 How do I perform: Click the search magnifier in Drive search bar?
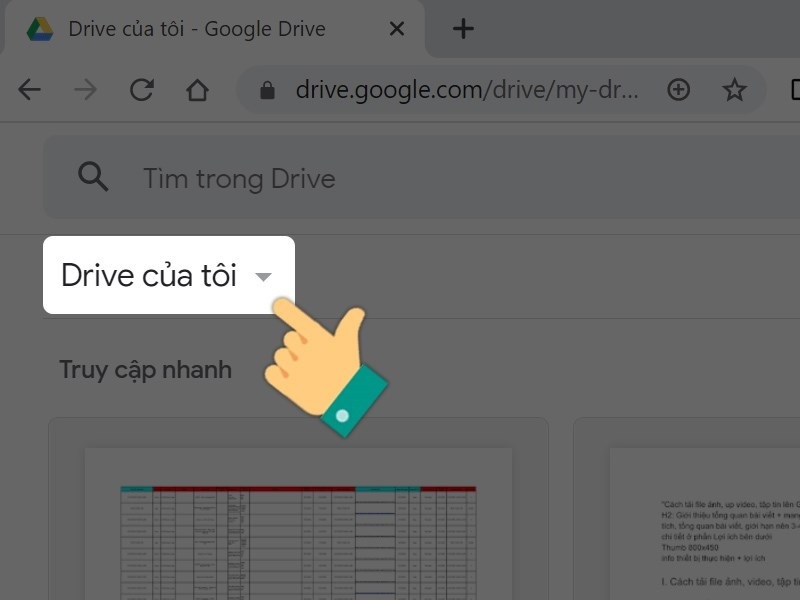pyautogui.click(x=93, y=176)
